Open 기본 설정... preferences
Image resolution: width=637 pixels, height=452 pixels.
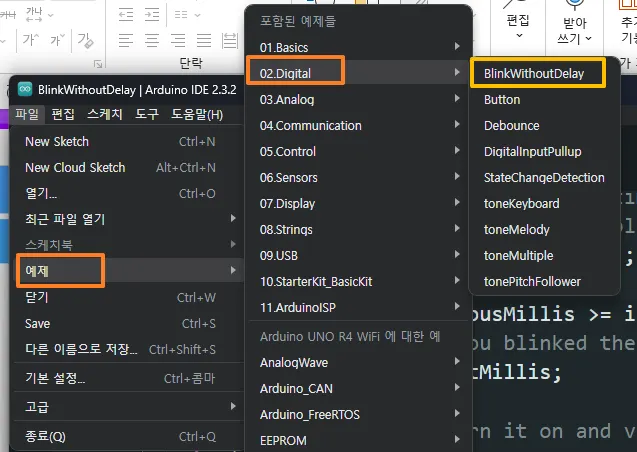pyautogui.click(x=127, y=378)
